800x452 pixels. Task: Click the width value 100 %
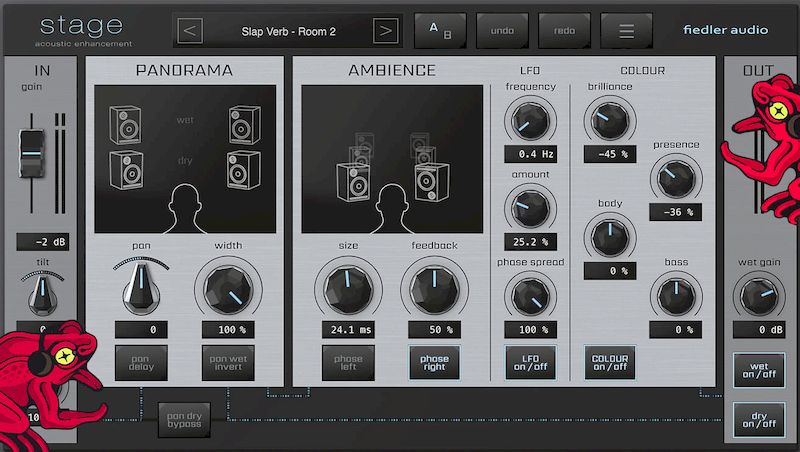click(228, 330)
